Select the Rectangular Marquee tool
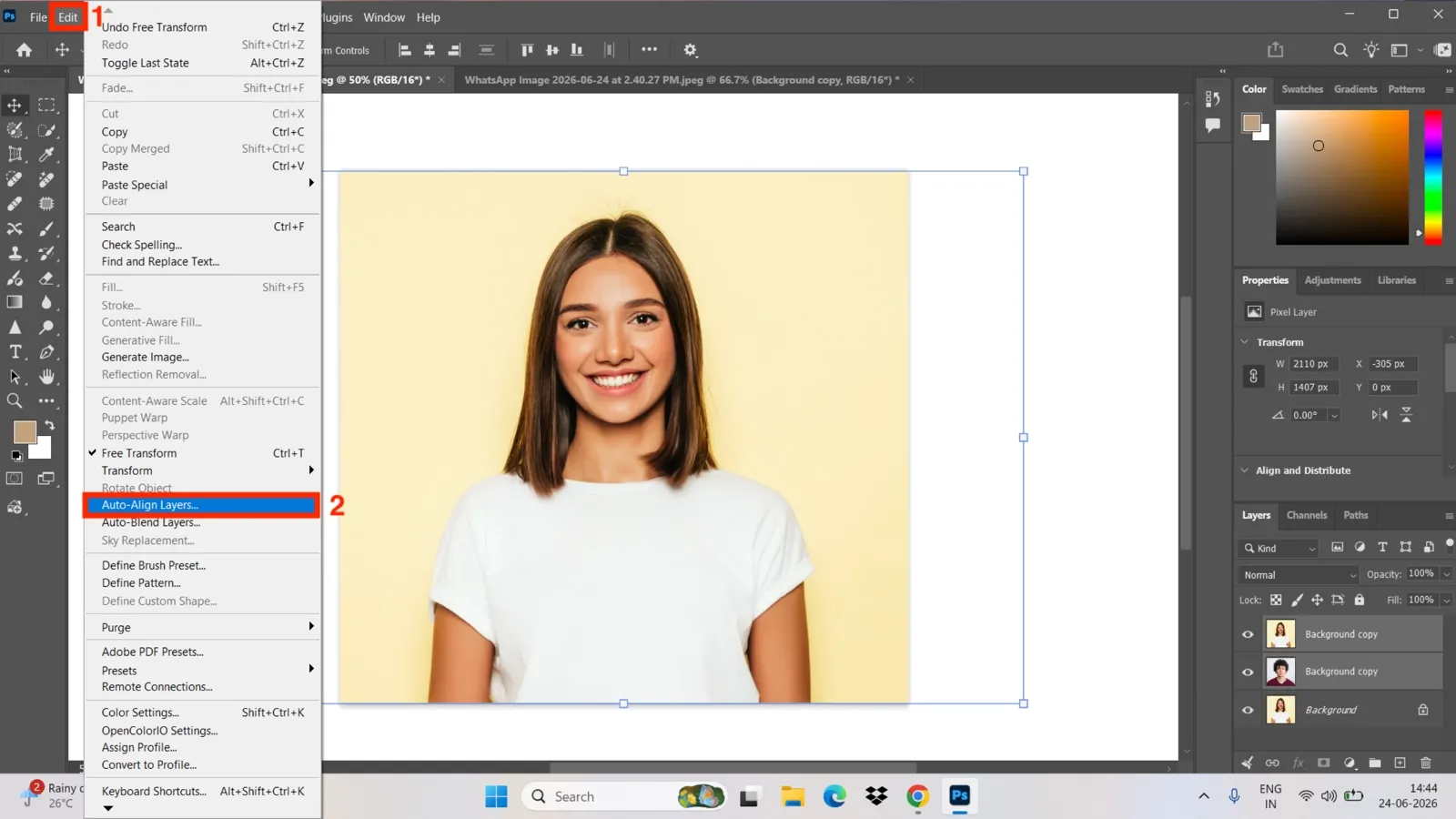Viewport: 1456px width, 819px height. 46,106
